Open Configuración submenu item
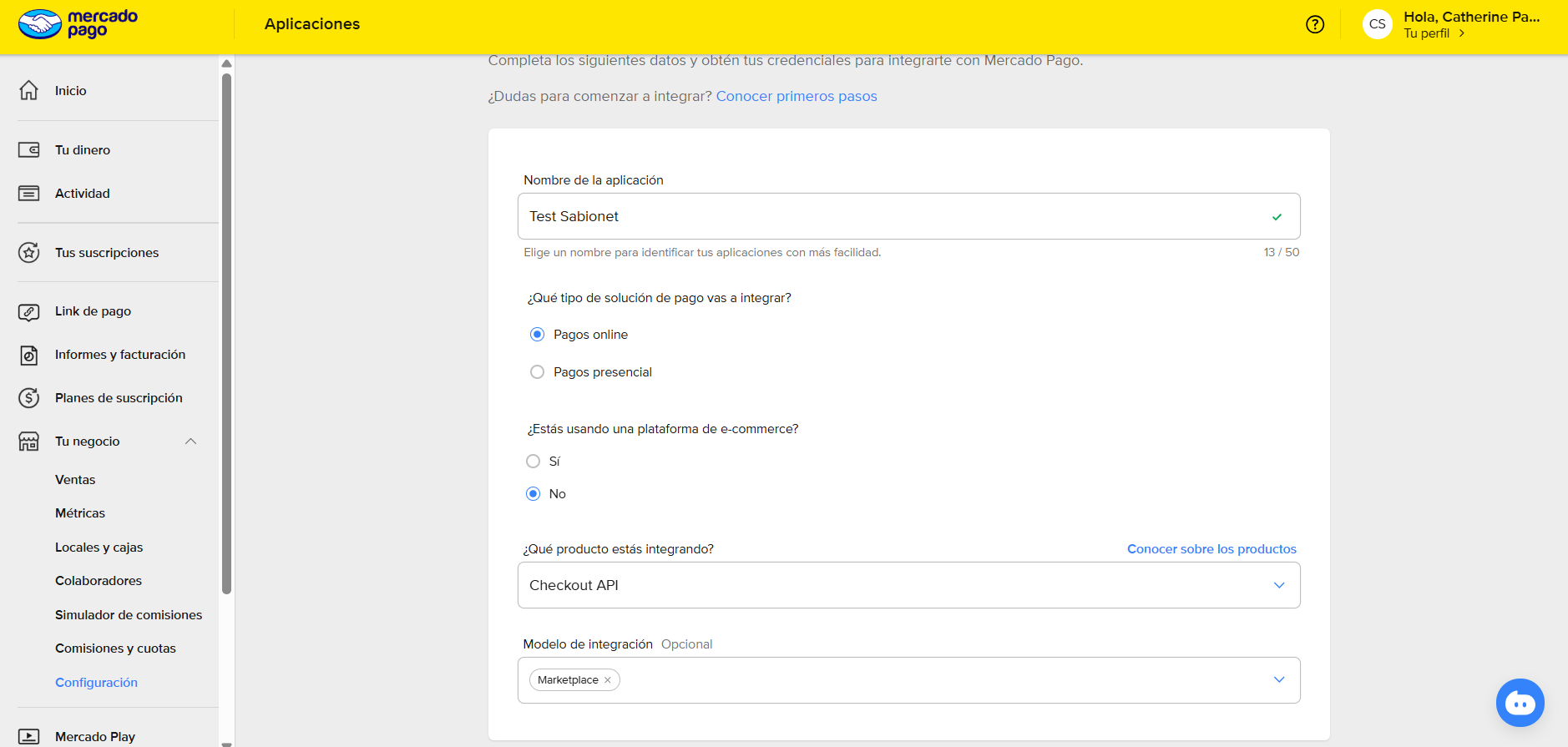This screenshot has width=1568, height=747. click(x=96, y=683)
